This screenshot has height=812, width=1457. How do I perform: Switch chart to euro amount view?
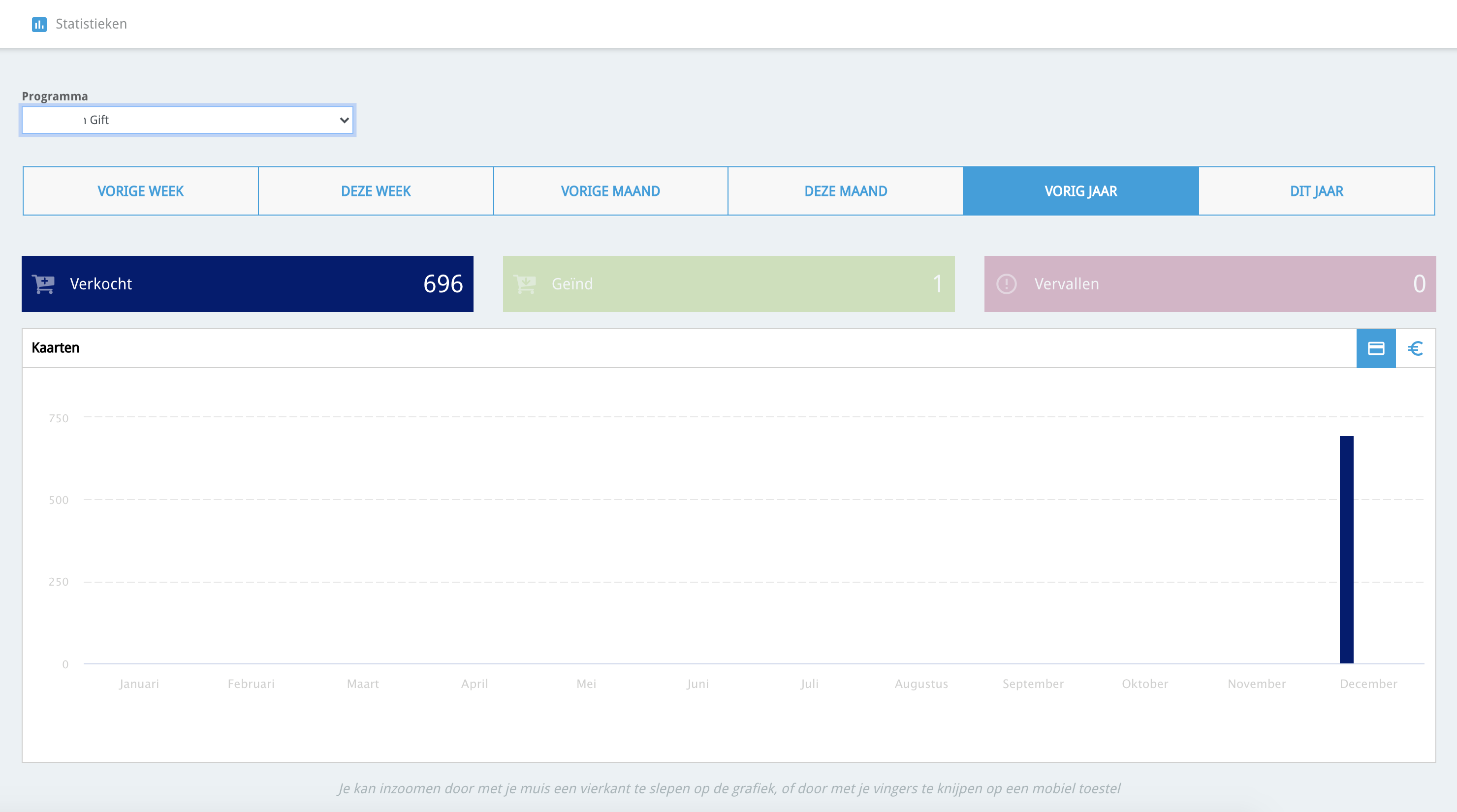(x=1415, y=348)
